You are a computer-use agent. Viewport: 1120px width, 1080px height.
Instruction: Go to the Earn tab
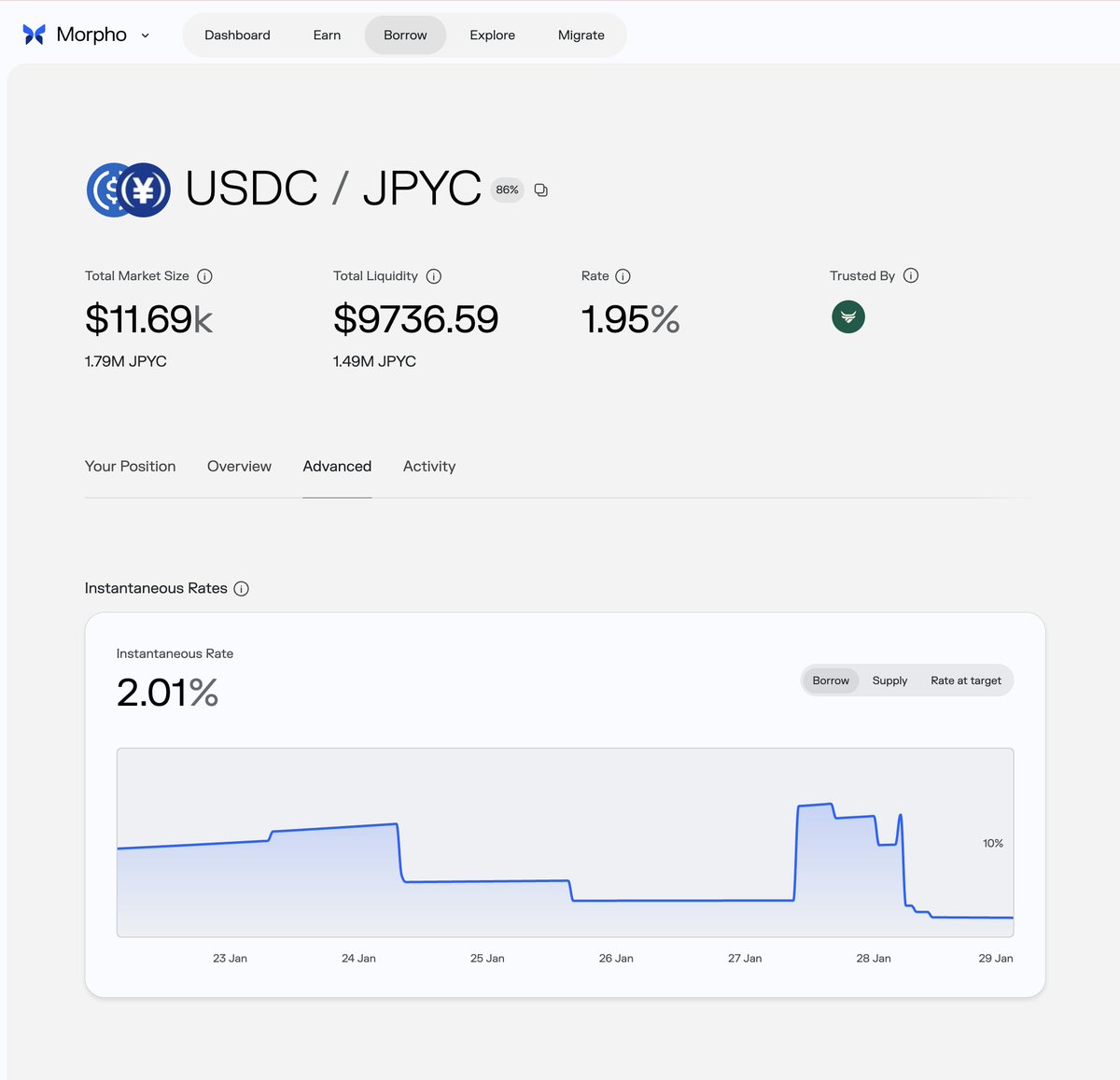click(327, 35)
